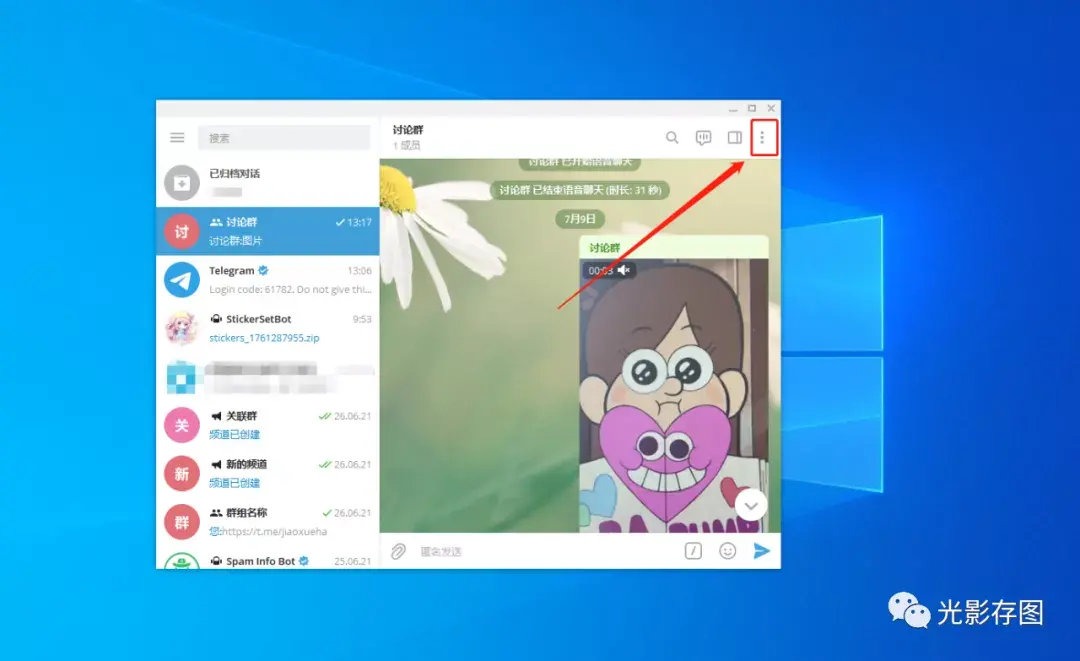Minimize the Telegram window
This screenshot has height=661, width=1080.
[x=733, y=109]
